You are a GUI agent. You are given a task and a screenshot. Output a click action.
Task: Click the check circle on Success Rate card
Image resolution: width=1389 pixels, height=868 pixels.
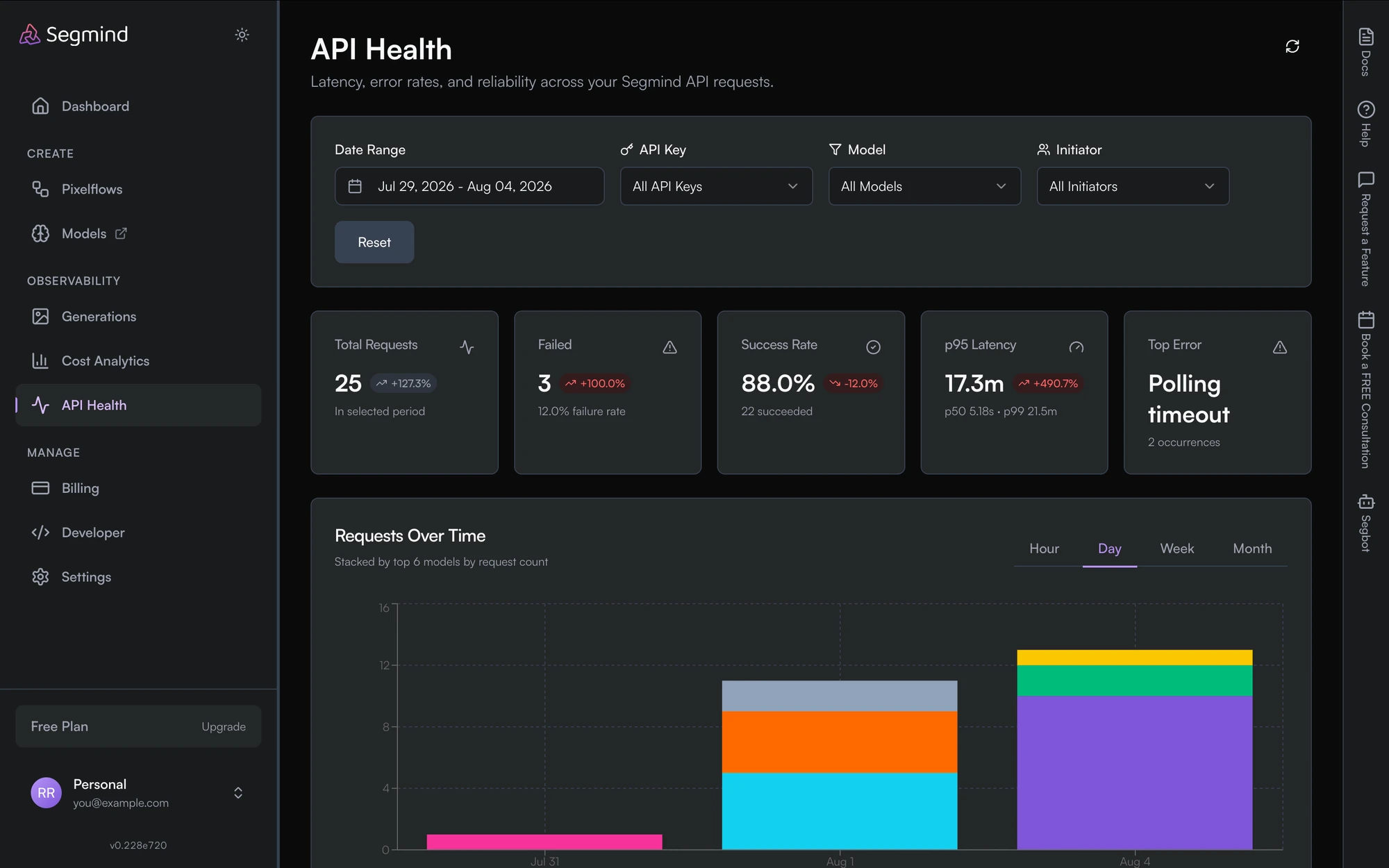pyautogui.click(x=873, y=347)
